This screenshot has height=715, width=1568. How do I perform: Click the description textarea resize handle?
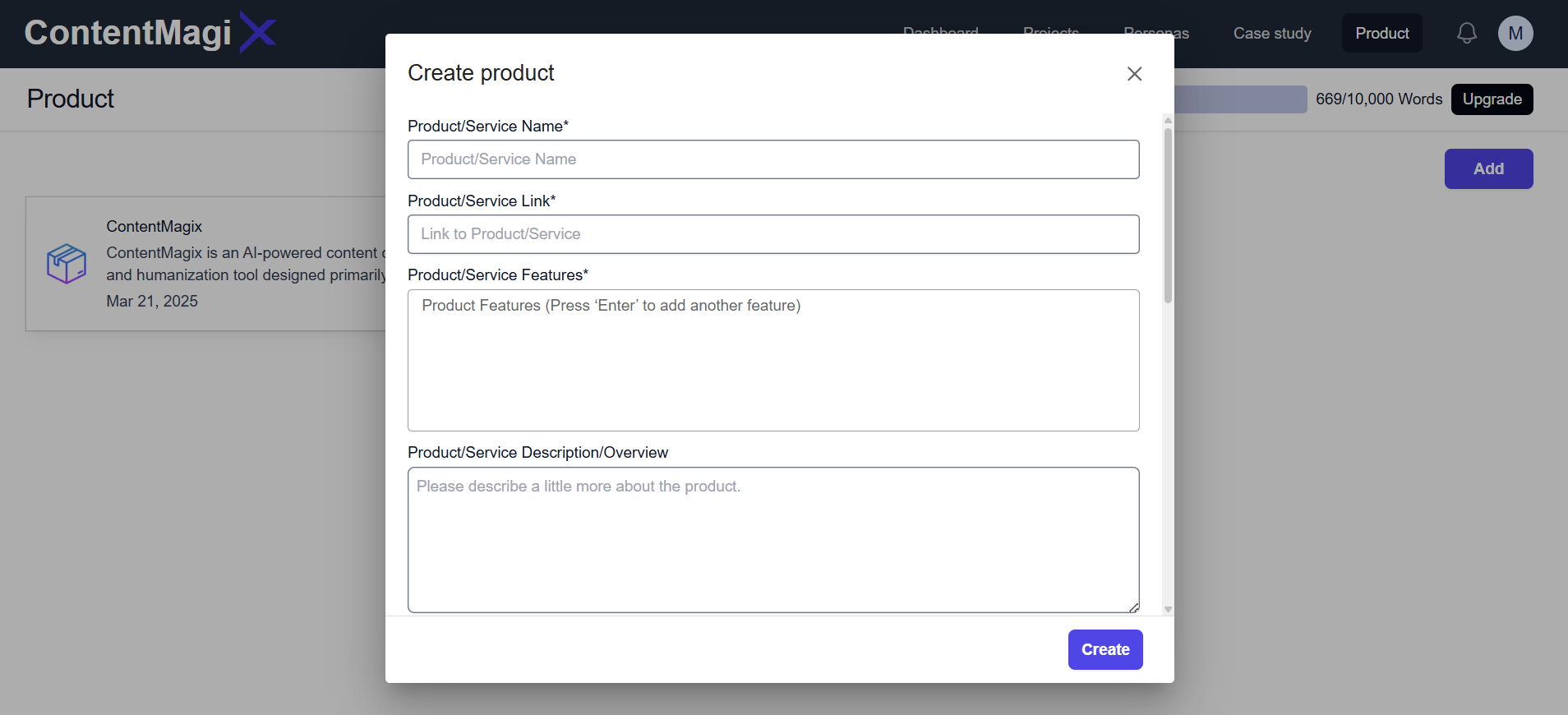tap(1134, 608)
